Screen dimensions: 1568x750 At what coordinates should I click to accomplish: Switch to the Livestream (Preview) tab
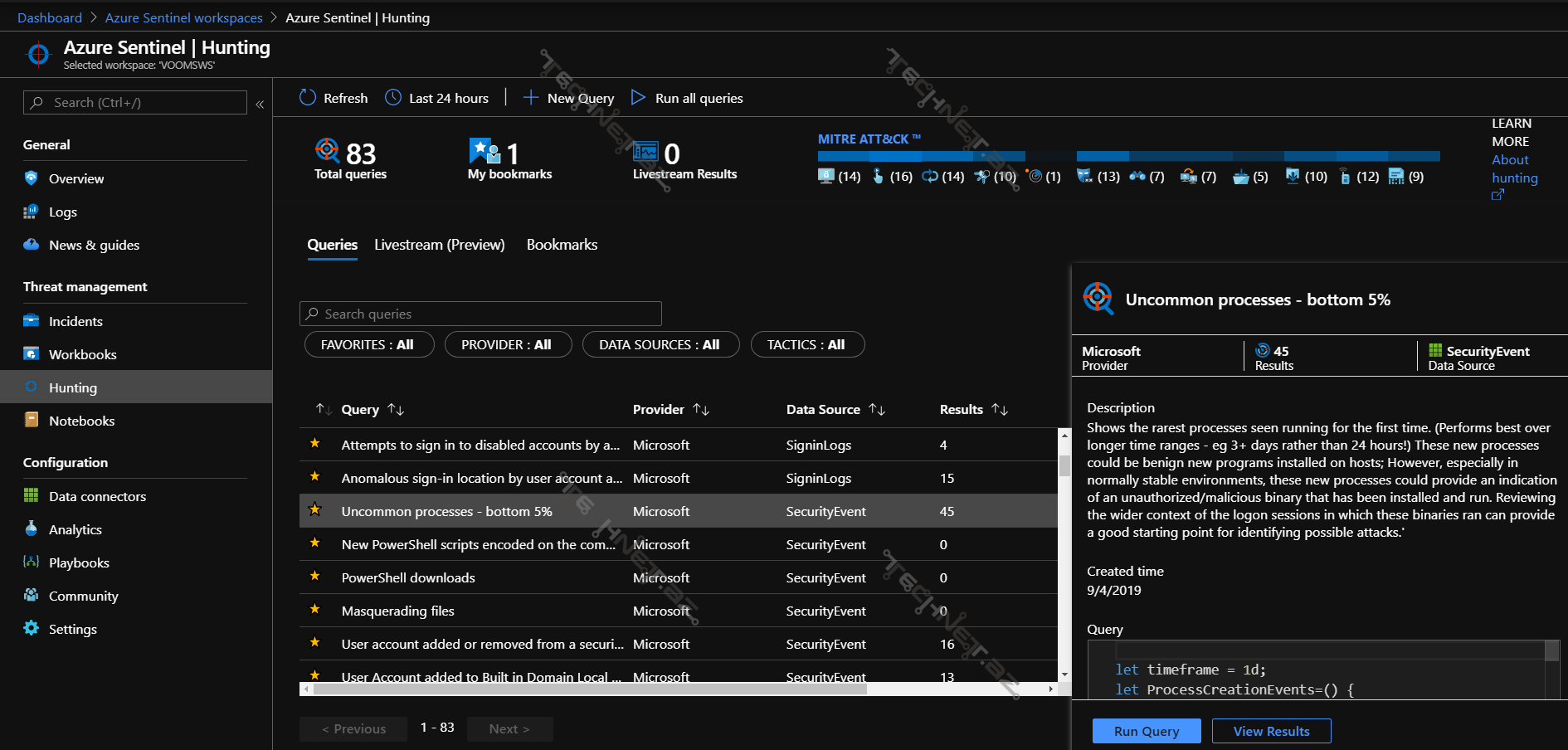click(x=439, y=245)
